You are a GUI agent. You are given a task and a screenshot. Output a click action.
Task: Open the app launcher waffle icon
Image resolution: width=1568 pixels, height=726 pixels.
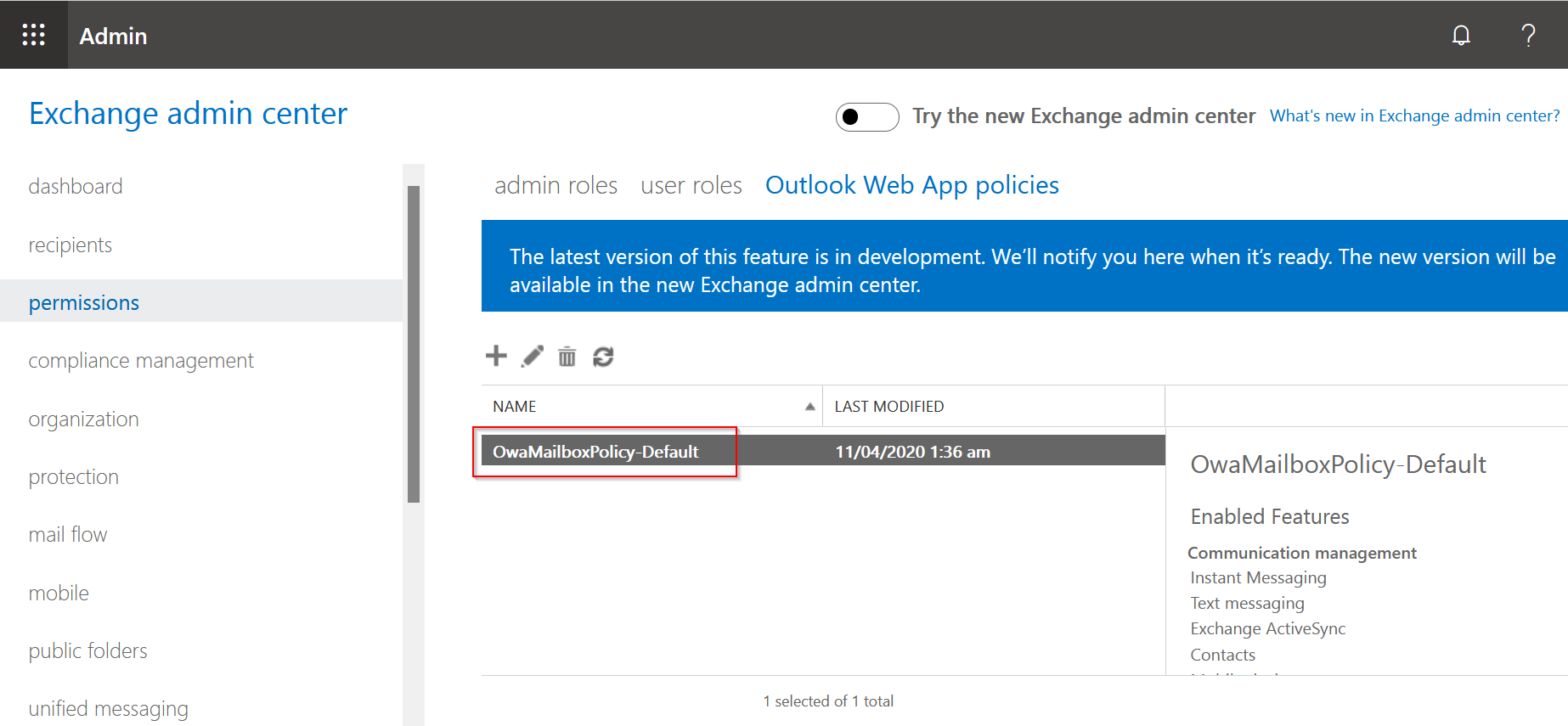click(33, 35)
